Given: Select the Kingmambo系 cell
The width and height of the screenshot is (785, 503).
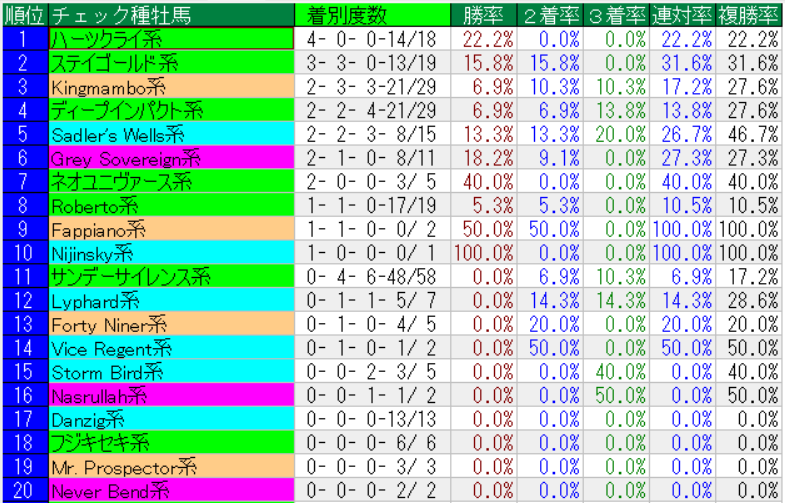Looking at the screenshot, I should 170,87.
